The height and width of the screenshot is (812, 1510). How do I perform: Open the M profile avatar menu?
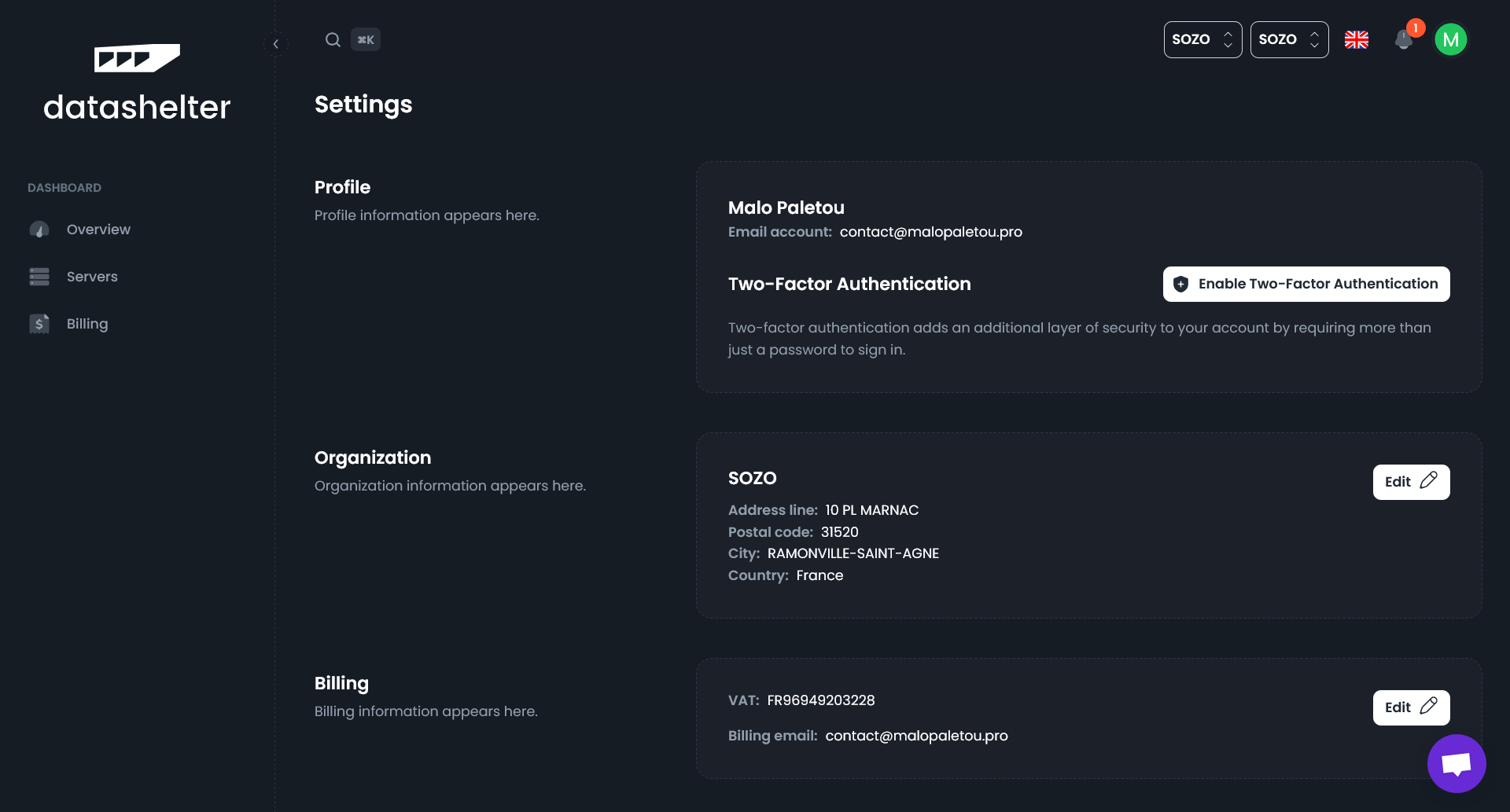[1453, 39]
